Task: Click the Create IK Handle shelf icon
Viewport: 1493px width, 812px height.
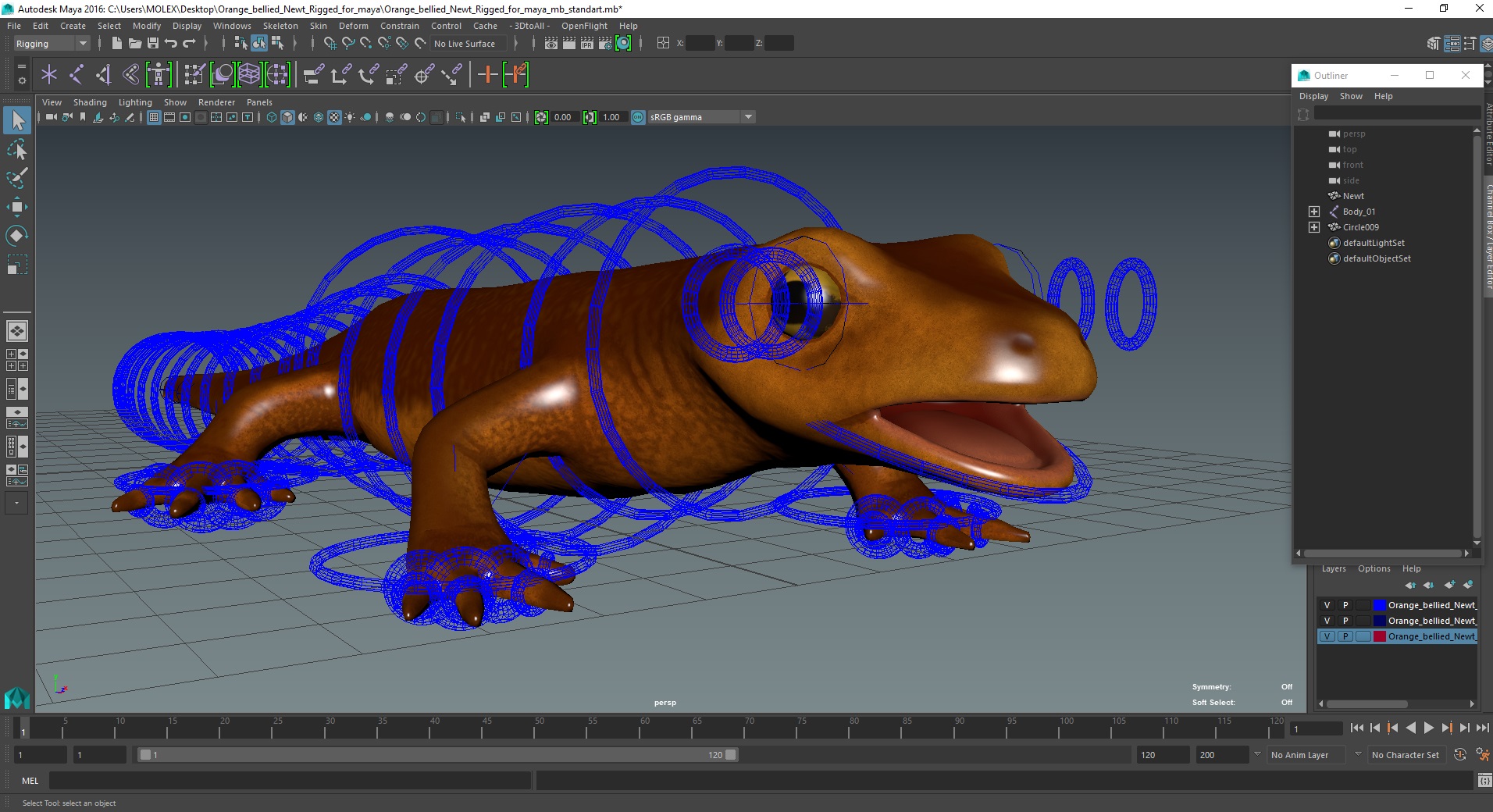Action: pos(103,75)
